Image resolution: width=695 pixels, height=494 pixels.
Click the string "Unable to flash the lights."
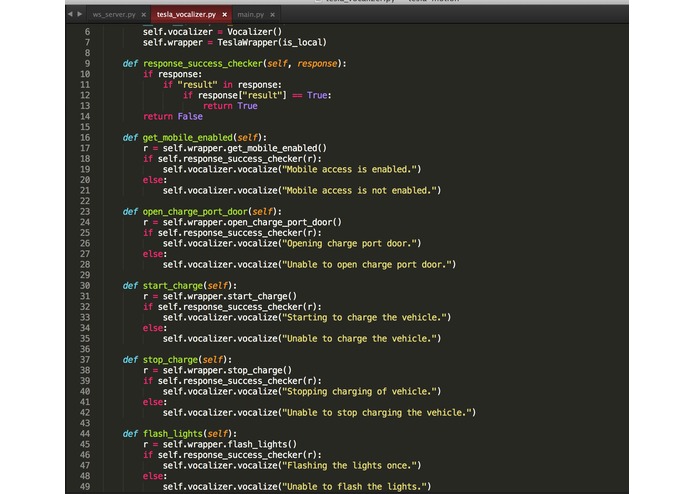point(354,486)
